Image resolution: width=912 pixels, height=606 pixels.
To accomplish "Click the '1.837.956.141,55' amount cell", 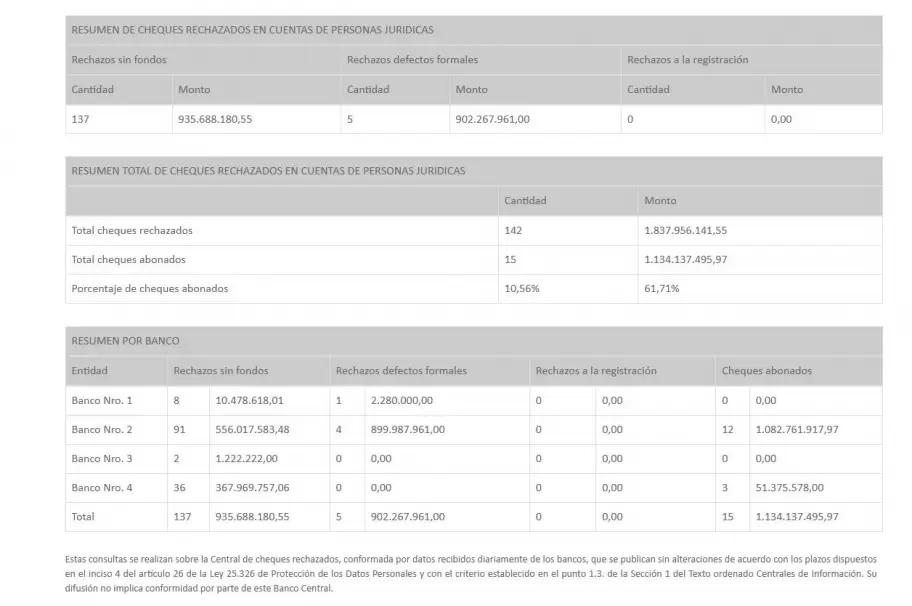I will pos(686,230).
